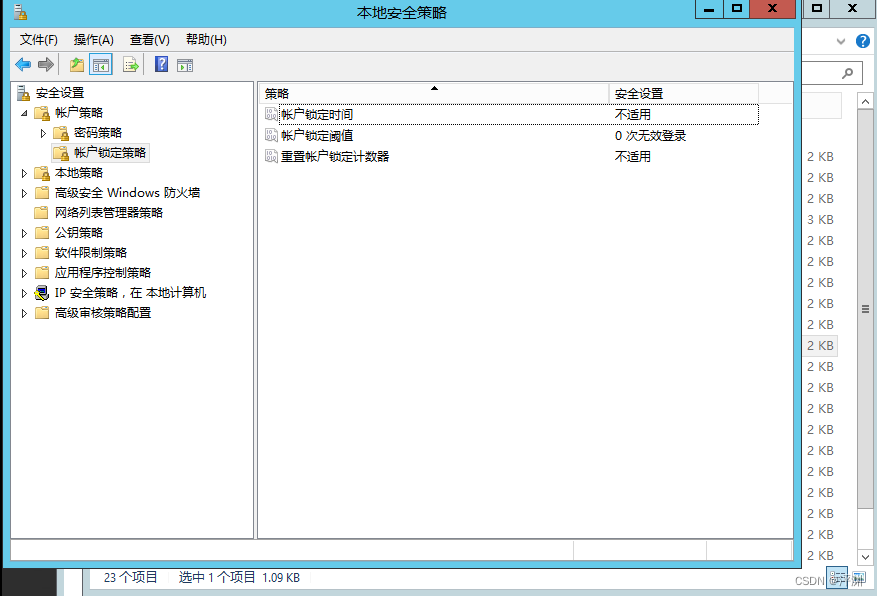Image resolution: width=877 pixels, height=596 pixels.
Task: Click the IP 安全策略 computer icon
Action: click(42, 292)
